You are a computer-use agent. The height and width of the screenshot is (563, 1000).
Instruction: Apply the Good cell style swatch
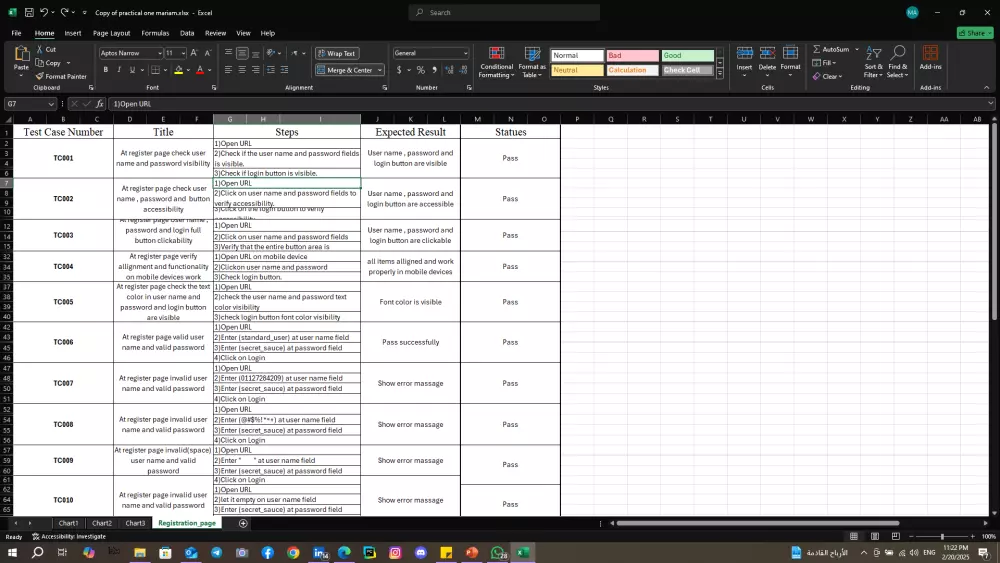point(688,56)
